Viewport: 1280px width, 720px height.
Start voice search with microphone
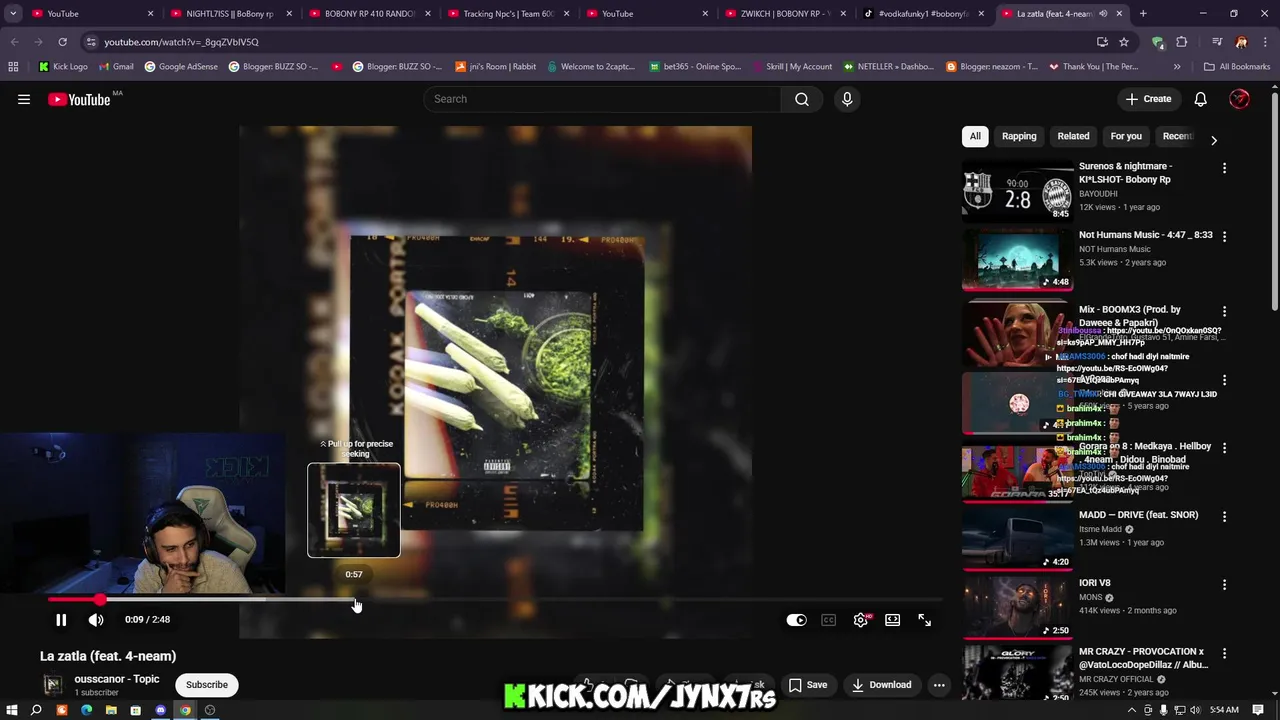point(847,99)
